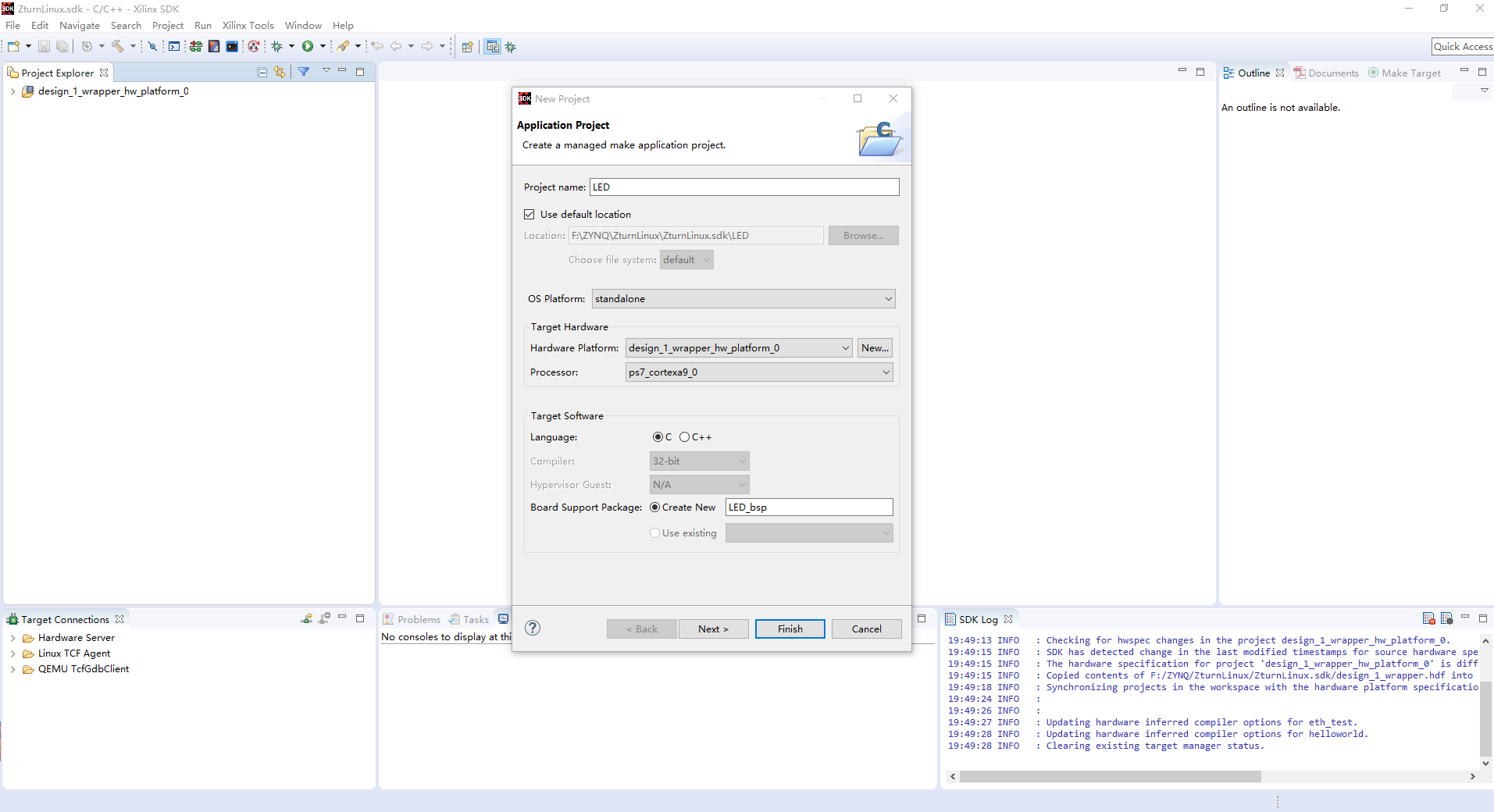Open the Help menu

pyautogui.click(x=343, y=26)
